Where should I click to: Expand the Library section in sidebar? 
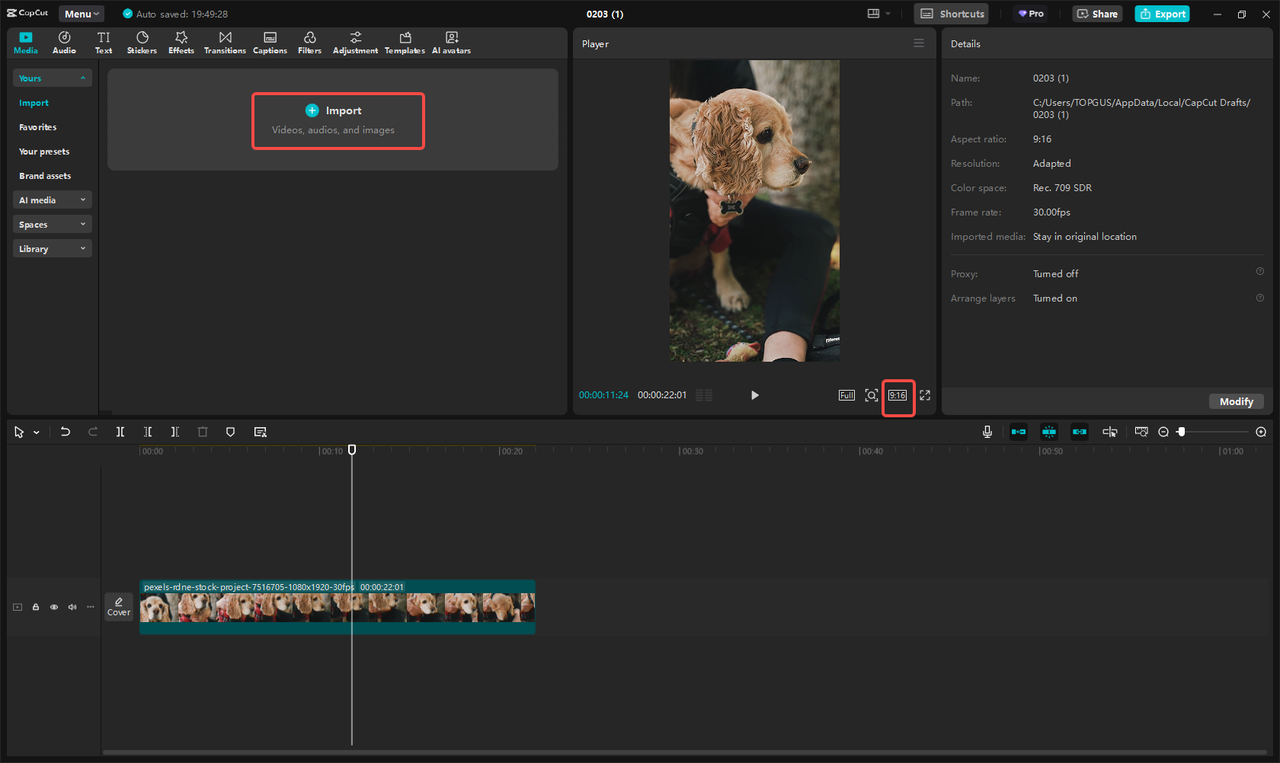coord(52,249)
